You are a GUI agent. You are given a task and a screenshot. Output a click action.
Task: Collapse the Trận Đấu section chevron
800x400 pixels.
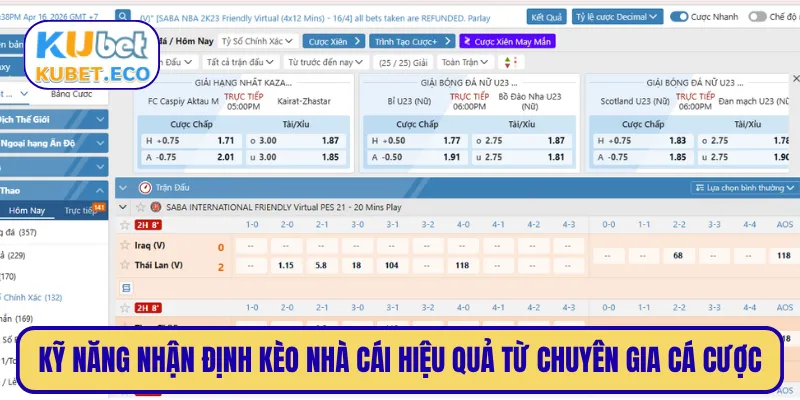tap(122, 188)
